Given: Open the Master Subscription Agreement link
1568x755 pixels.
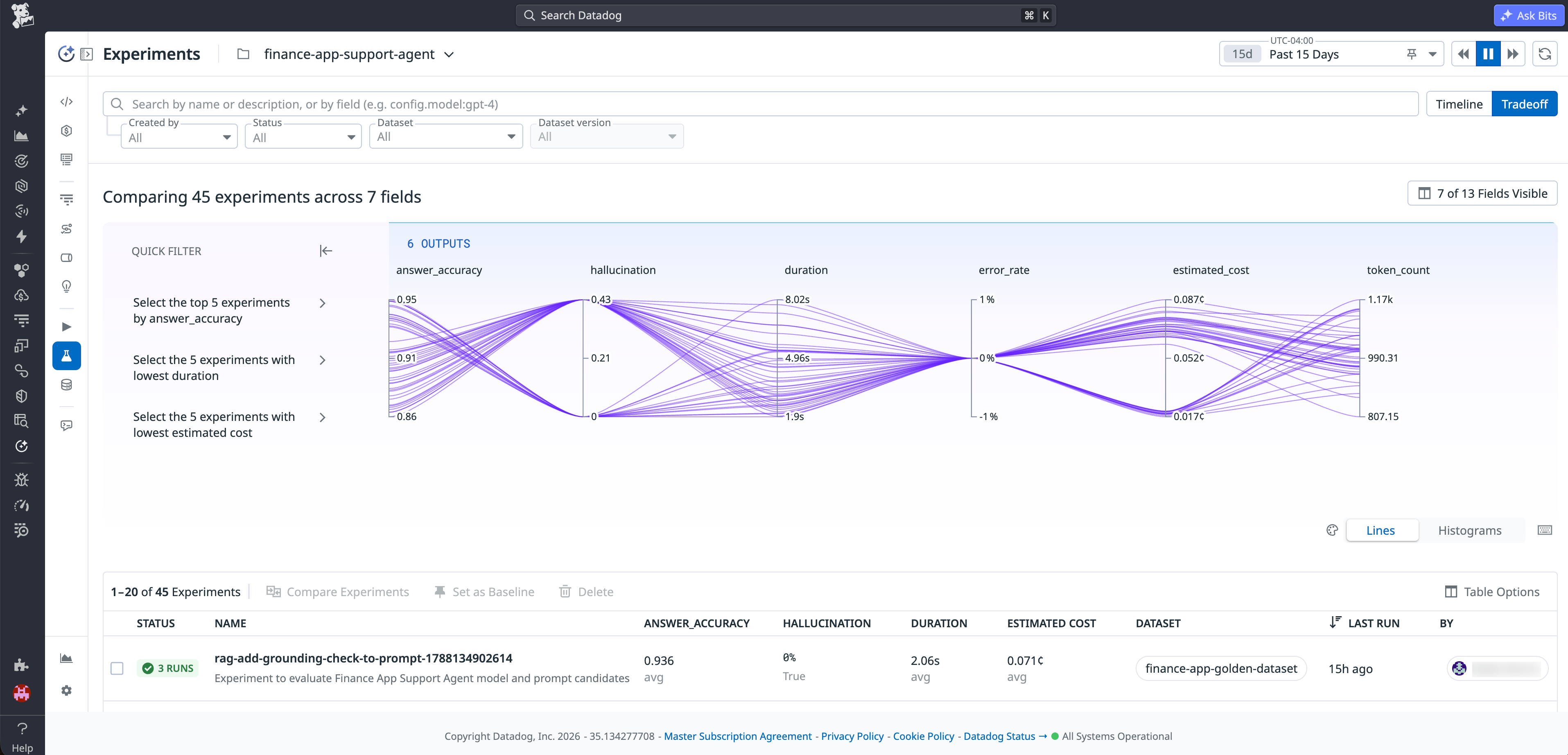Looking at the screenshot, I should (738, 736).
